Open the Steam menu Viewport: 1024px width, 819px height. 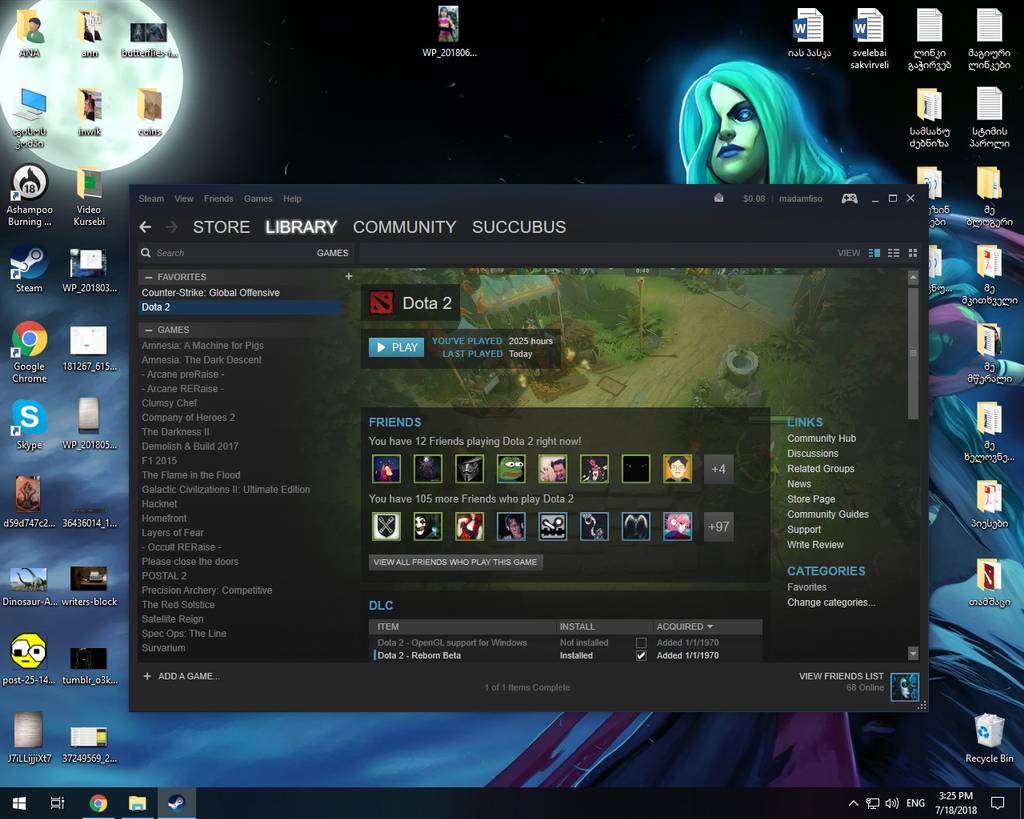151,199
